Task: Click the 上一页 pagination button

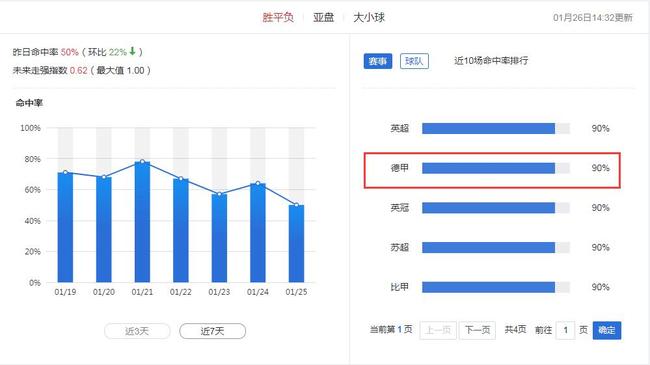Action: [x=438, y=330]
